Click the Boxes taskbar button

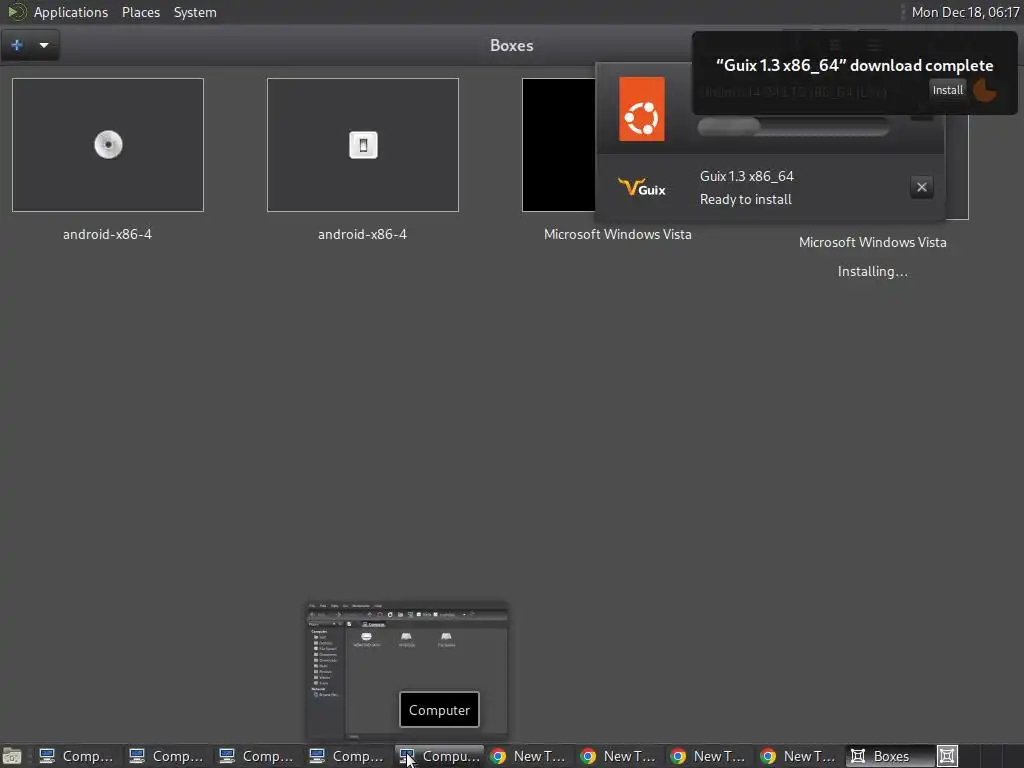point(890,756)
